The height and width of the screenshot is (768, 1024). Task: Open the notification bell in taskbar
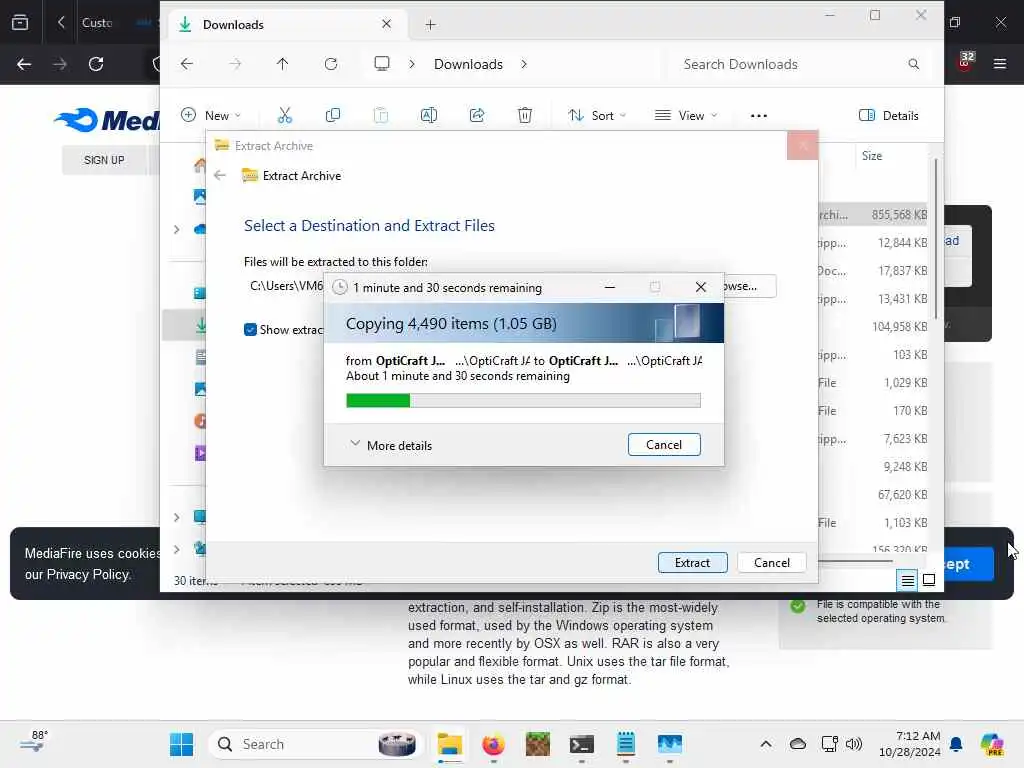[x=956, y=744]
